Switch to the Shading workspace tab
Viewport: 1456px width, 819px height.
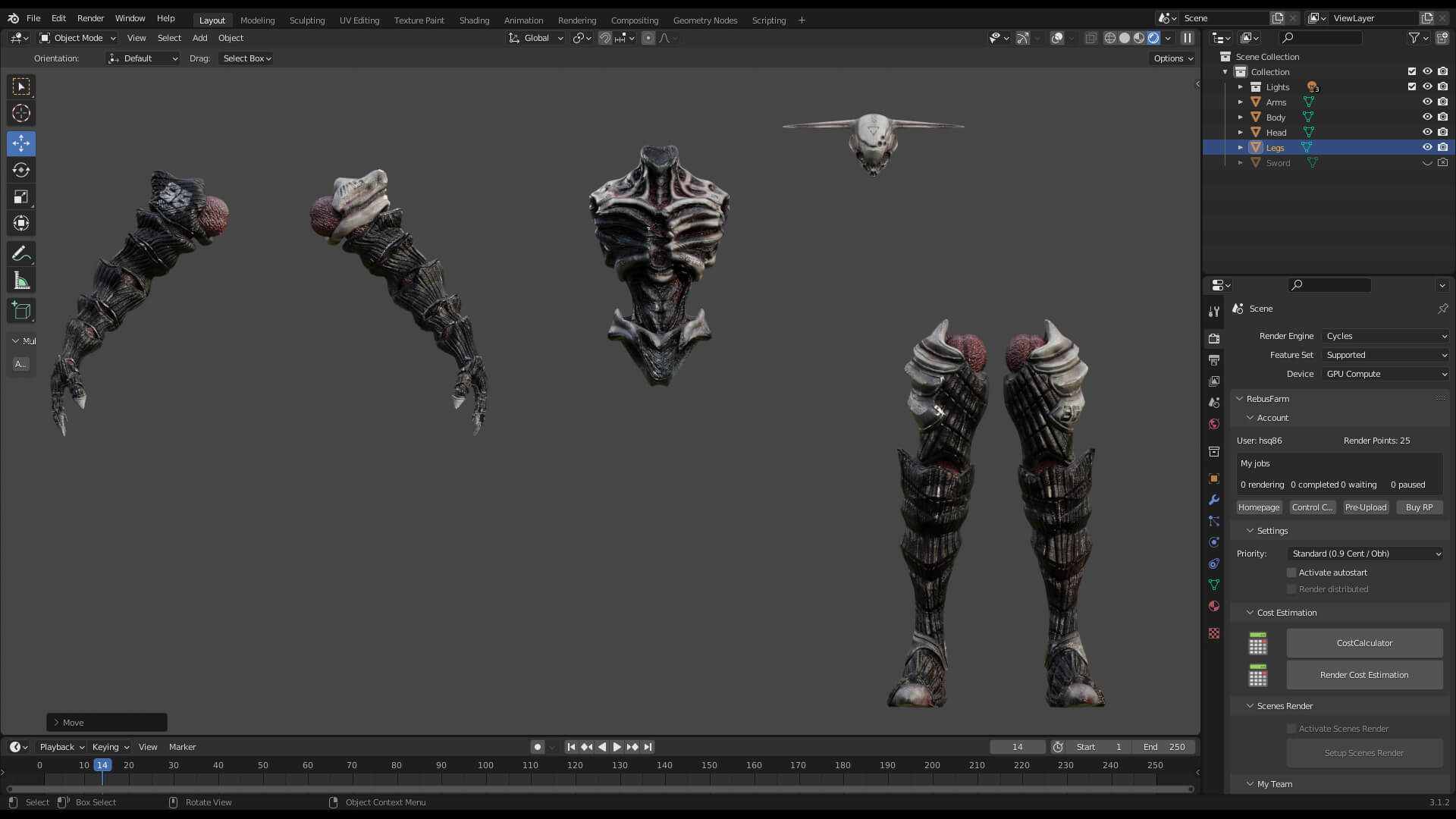tap(474, 20)
